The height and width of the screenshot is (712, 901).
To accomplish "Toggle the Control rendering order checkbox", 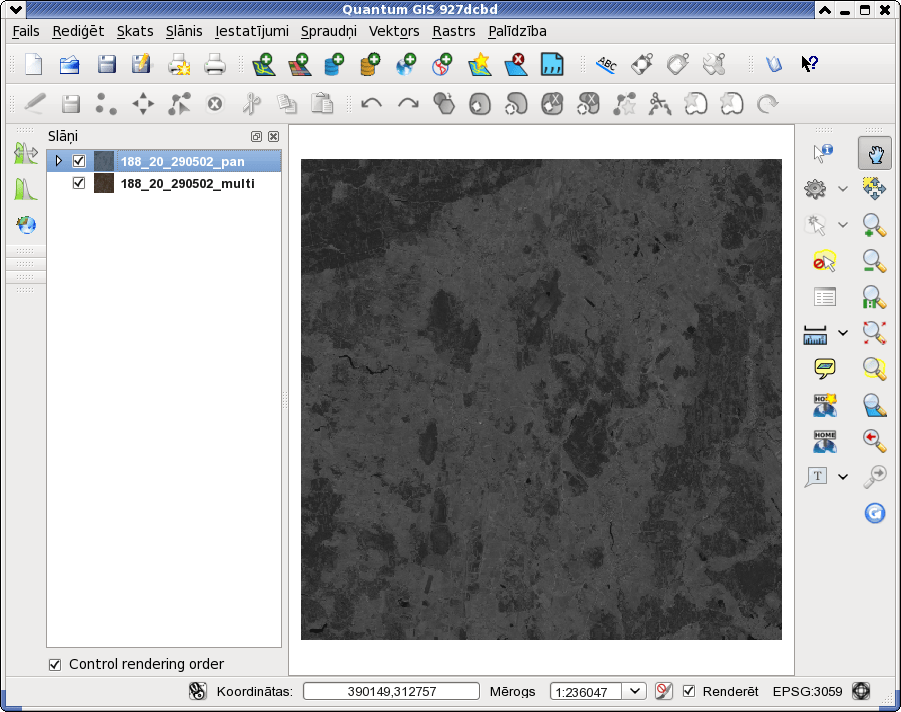I will click(x=55, y=664).
